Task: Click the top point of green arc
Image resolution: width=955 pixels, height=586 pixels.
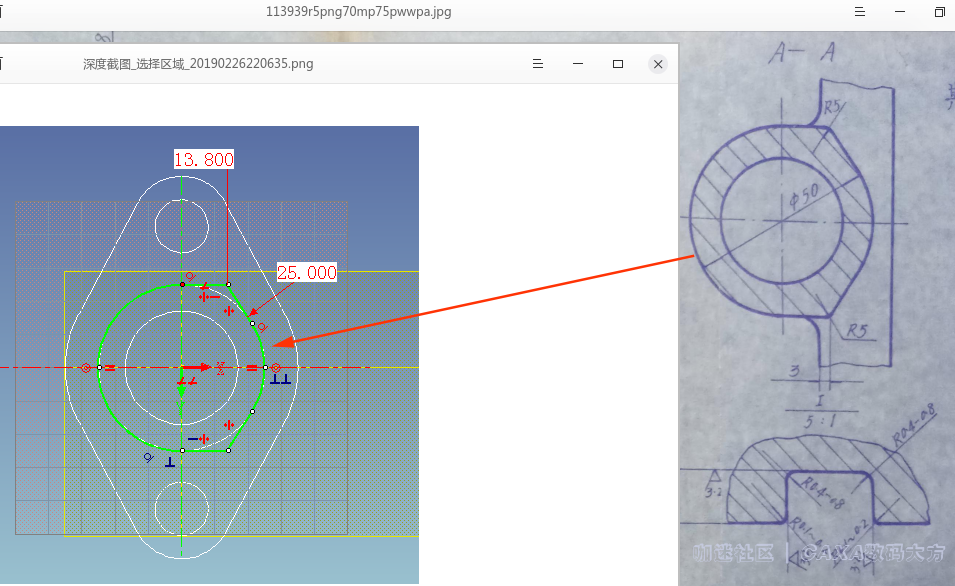Action: click(182, 284)
